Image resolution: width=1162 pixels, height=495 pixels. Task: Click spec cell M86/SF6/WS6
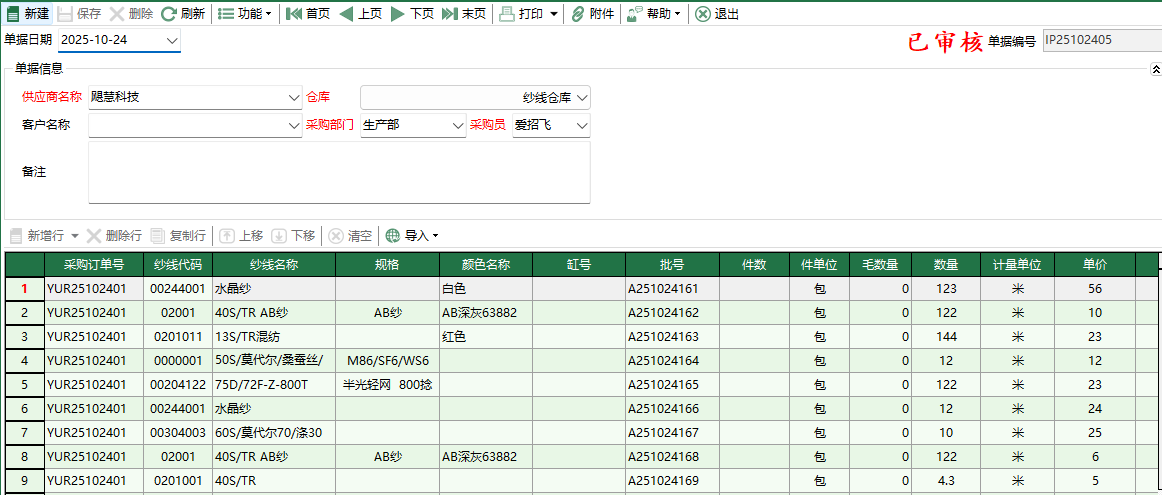click(388, 361)
